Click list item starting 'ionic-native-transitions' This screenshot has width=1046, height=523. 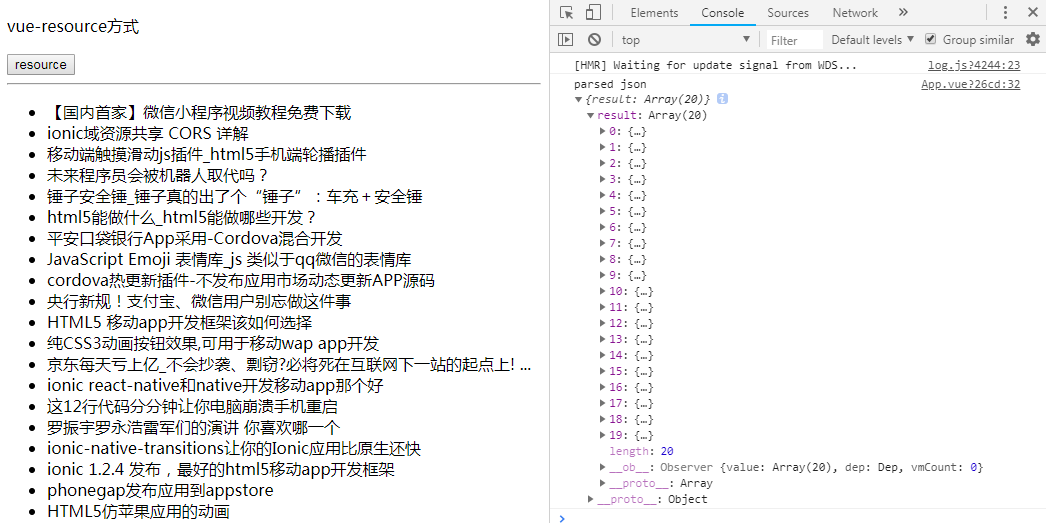coord(234,448)
